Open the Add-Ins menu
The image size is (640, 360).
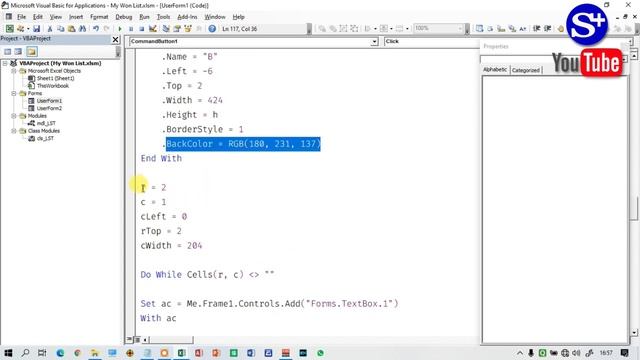point(187,17)
